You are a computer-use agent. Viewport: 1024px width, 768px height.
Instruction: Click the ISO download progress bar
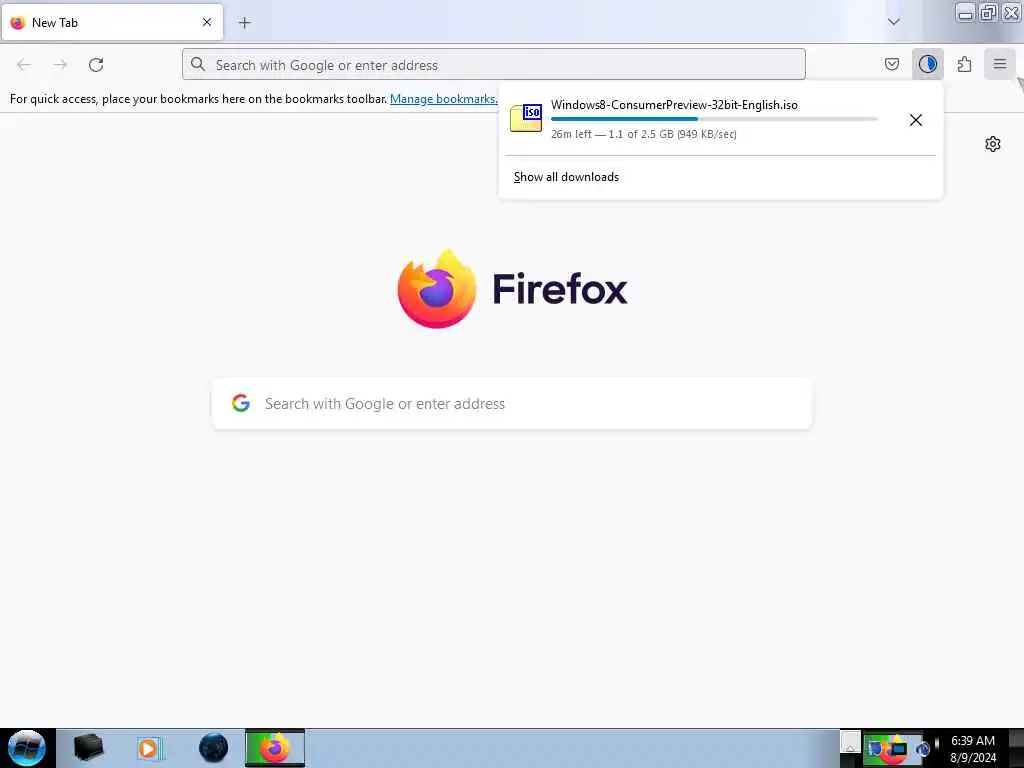click(x=714, y=119)
